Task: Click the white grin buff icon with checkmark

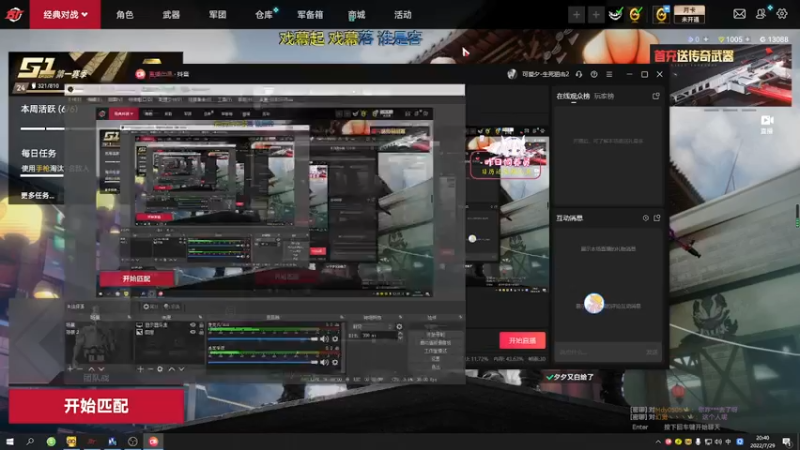Action: [615, 15]
